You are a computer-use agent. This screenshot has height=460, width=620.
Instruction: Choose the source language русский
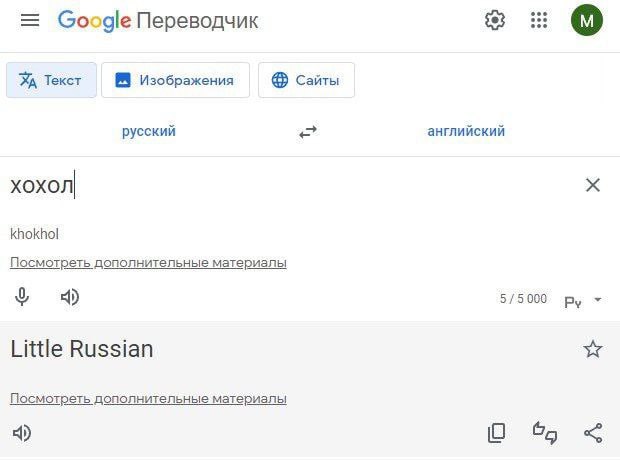point(149,131)
